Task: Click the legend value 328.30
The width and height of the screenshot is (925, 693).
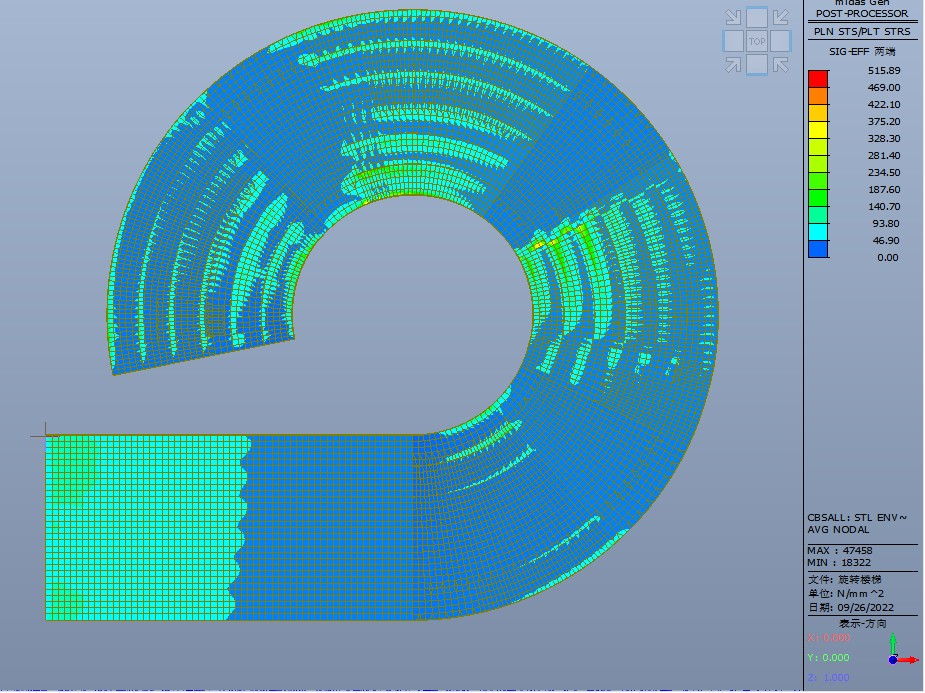Action: coord(884,139)
